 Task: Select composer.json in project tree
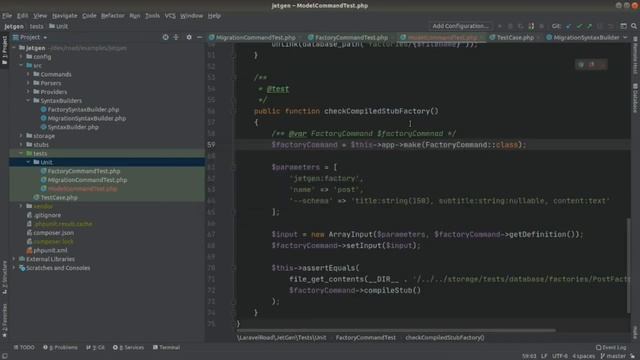[x=53, y=233]
